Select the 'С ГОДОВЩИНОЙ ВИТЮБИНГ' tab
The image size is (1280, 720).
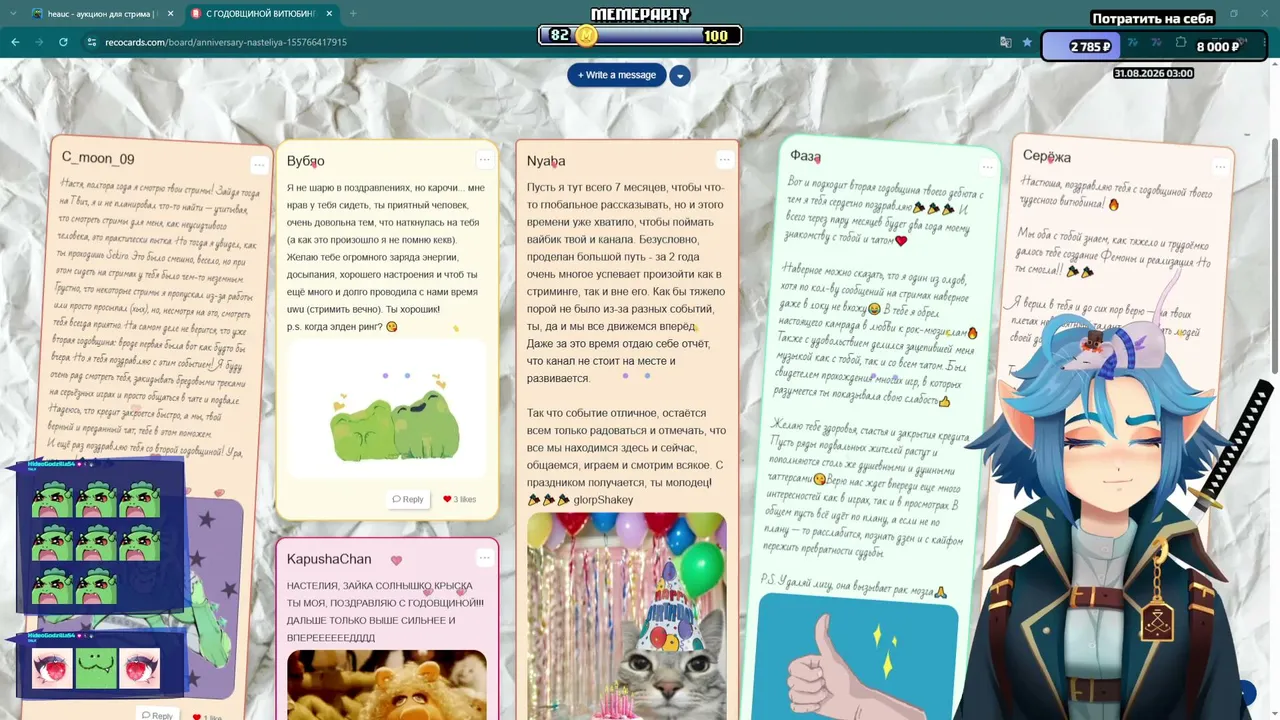[x=261, y=14]
